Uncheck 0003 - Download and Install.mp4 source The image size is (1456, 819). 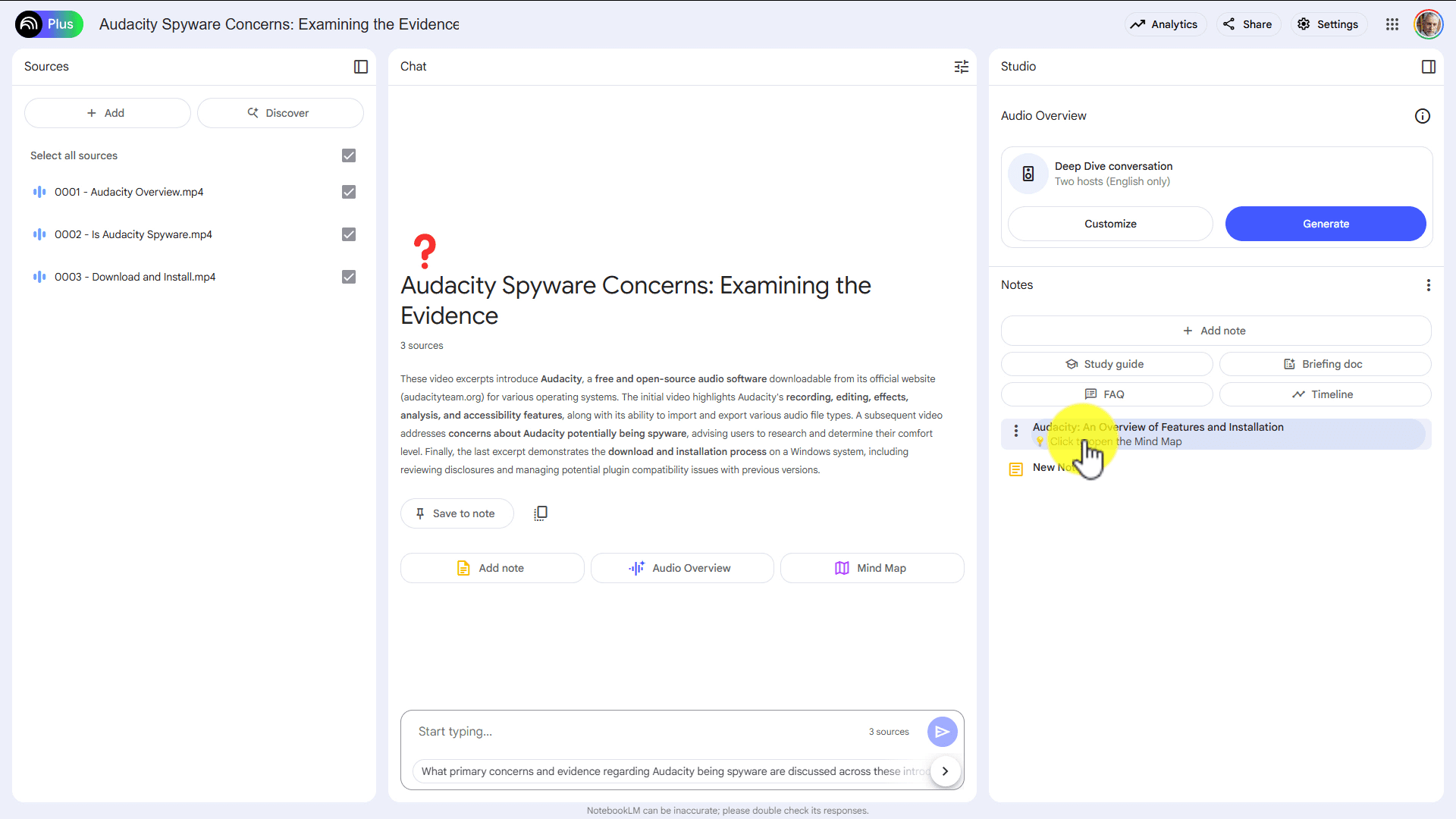click(349, 277)
